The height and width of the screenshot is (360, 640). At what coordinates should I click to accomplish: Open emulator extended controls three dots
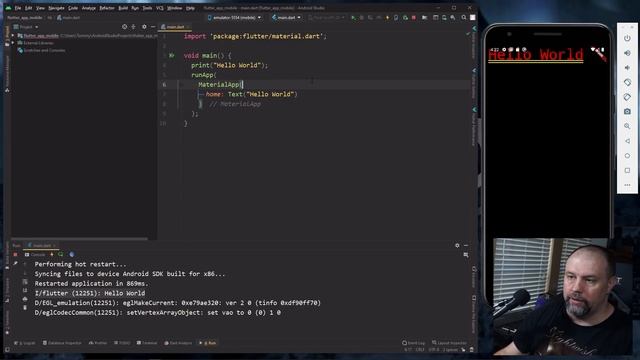click(x=627, y=185)
